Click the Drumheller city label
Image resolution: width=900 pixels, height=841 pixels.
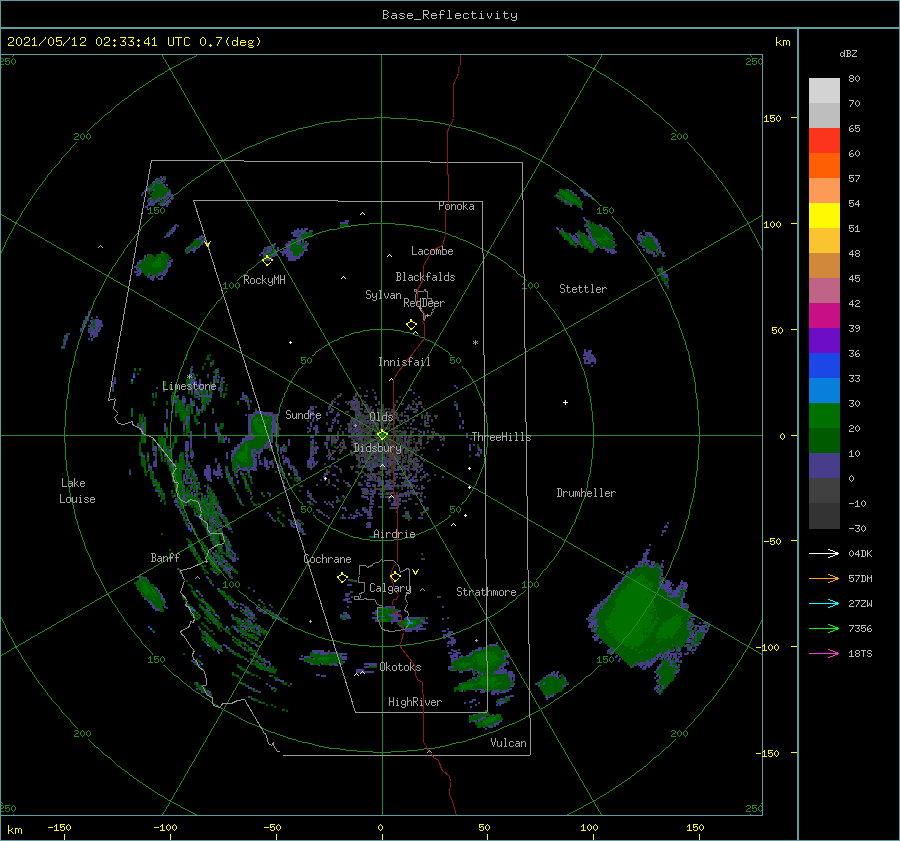pyautogui.click(x=586, y=493)
